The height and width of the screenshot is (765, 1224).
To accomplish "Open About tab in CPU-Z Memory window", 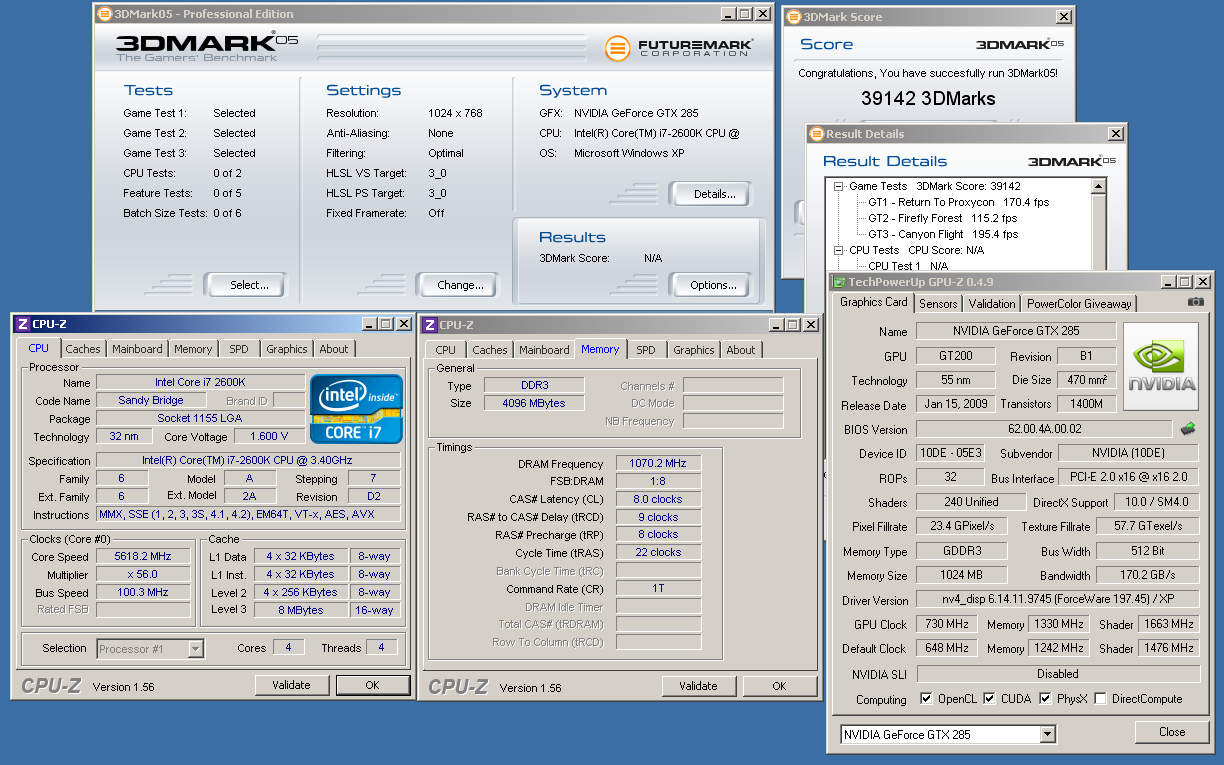I will [x=741, y=350].
